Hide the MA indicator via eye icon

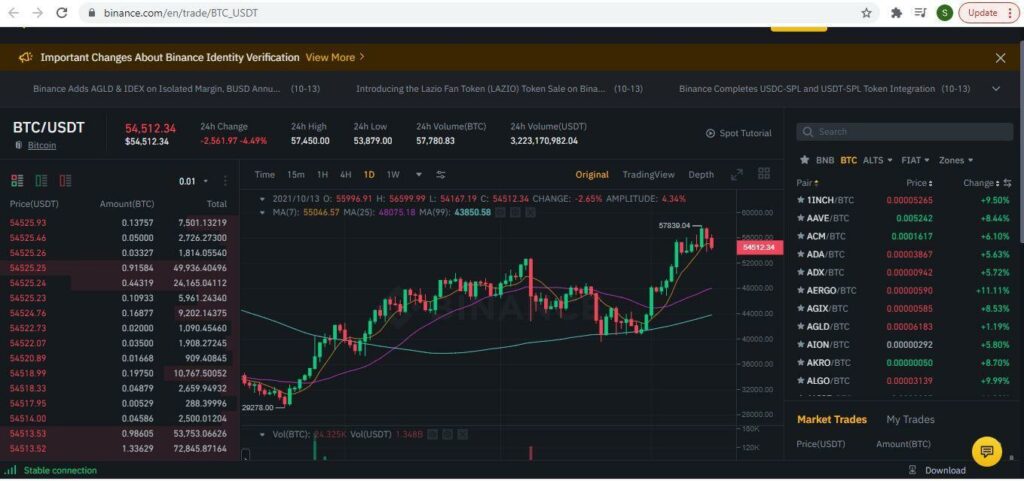pyautogui.click(x=500, y=212)
